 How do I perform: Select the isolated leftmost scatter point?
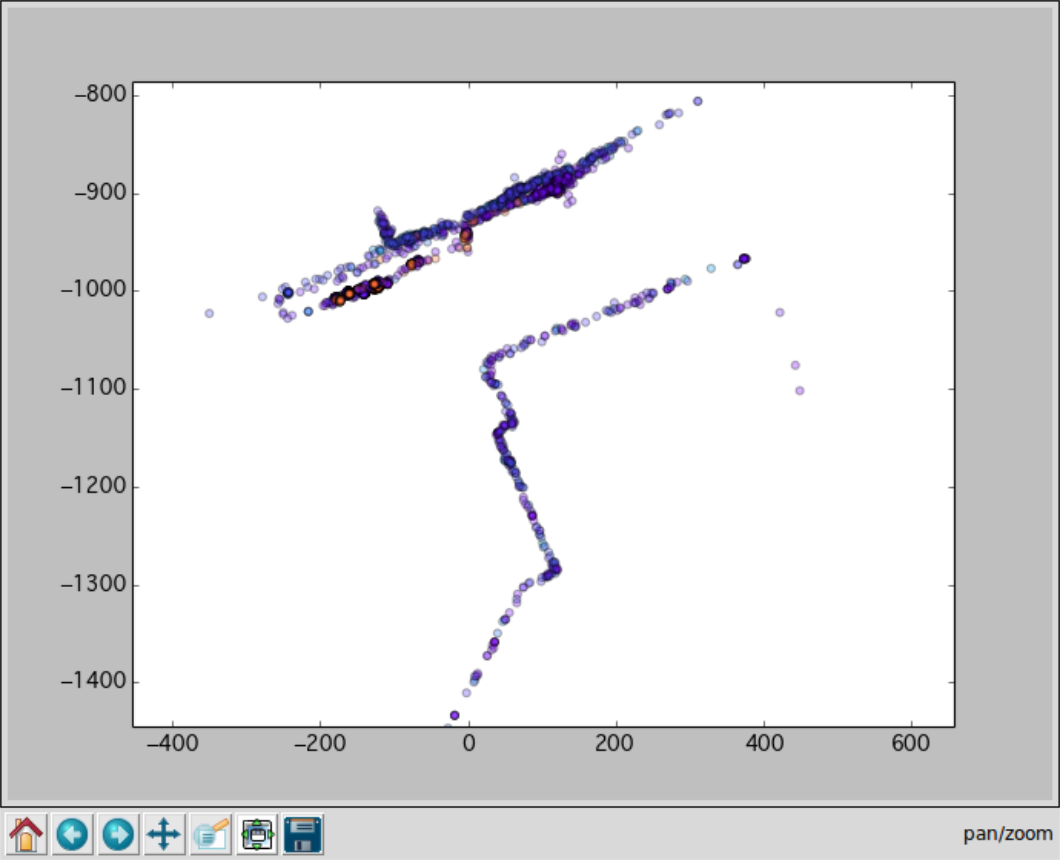click(209, 313)
